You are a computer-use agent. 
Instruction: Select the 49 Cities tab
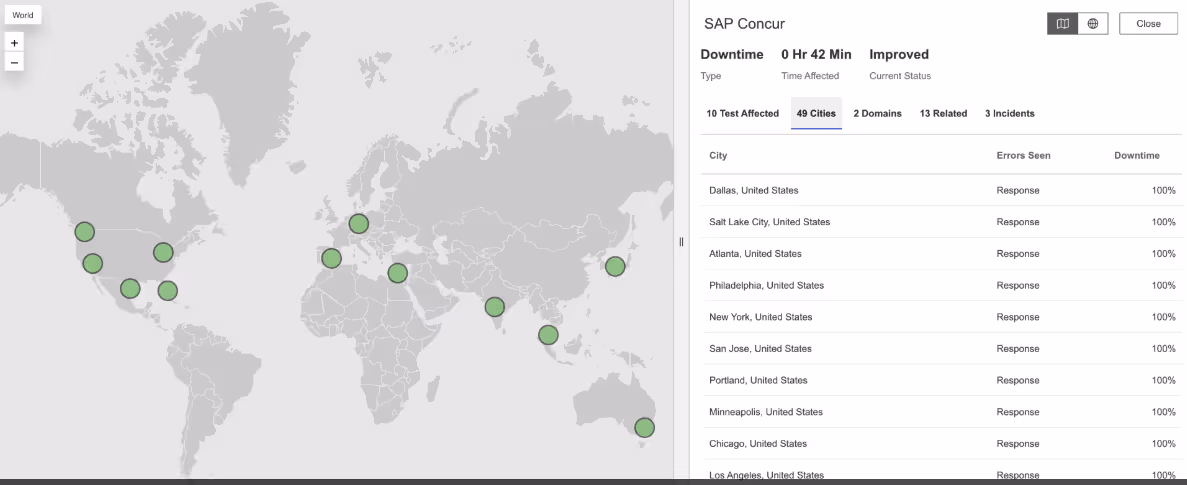pos(816,113)
